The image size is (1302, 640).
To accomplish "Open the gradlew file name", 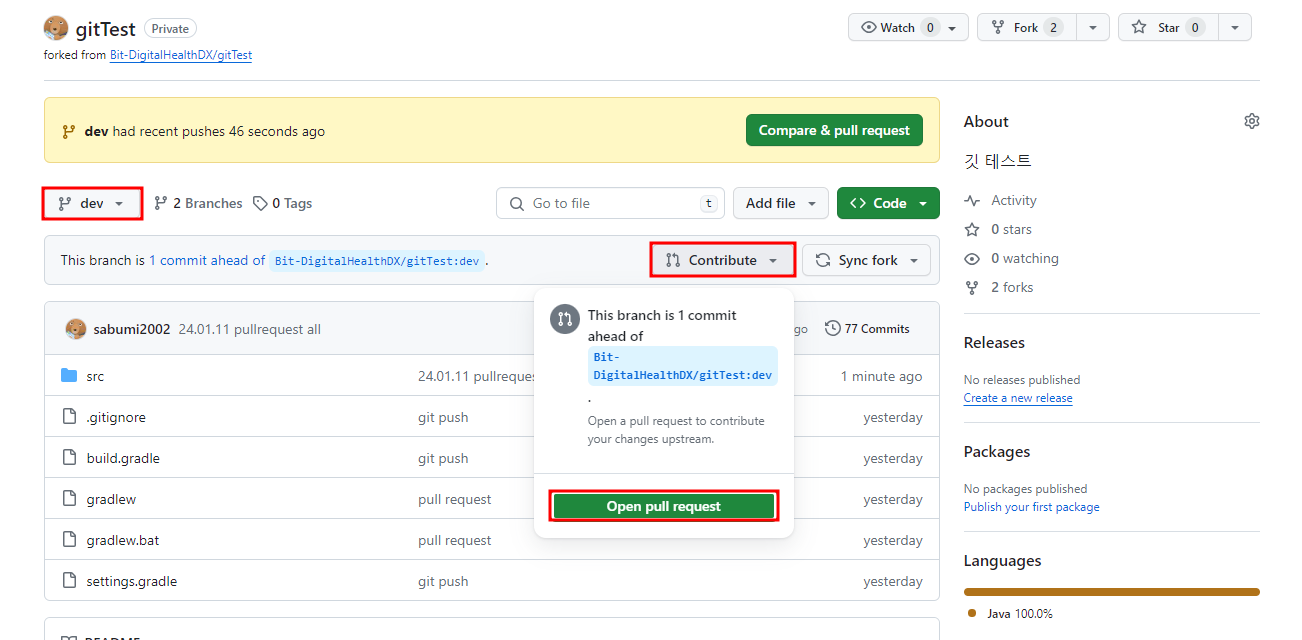I will point(111,499).
